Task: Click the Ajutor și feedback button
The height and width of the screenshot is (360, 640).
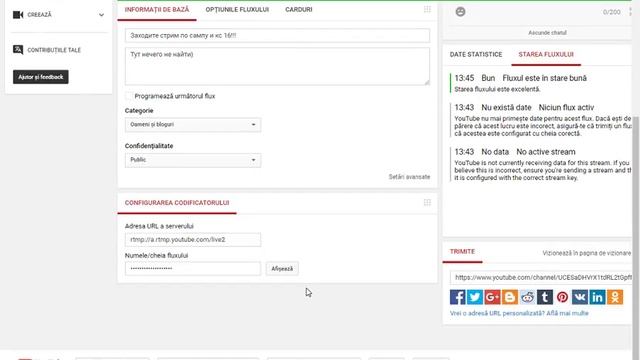Action: [x=41, y=77]
